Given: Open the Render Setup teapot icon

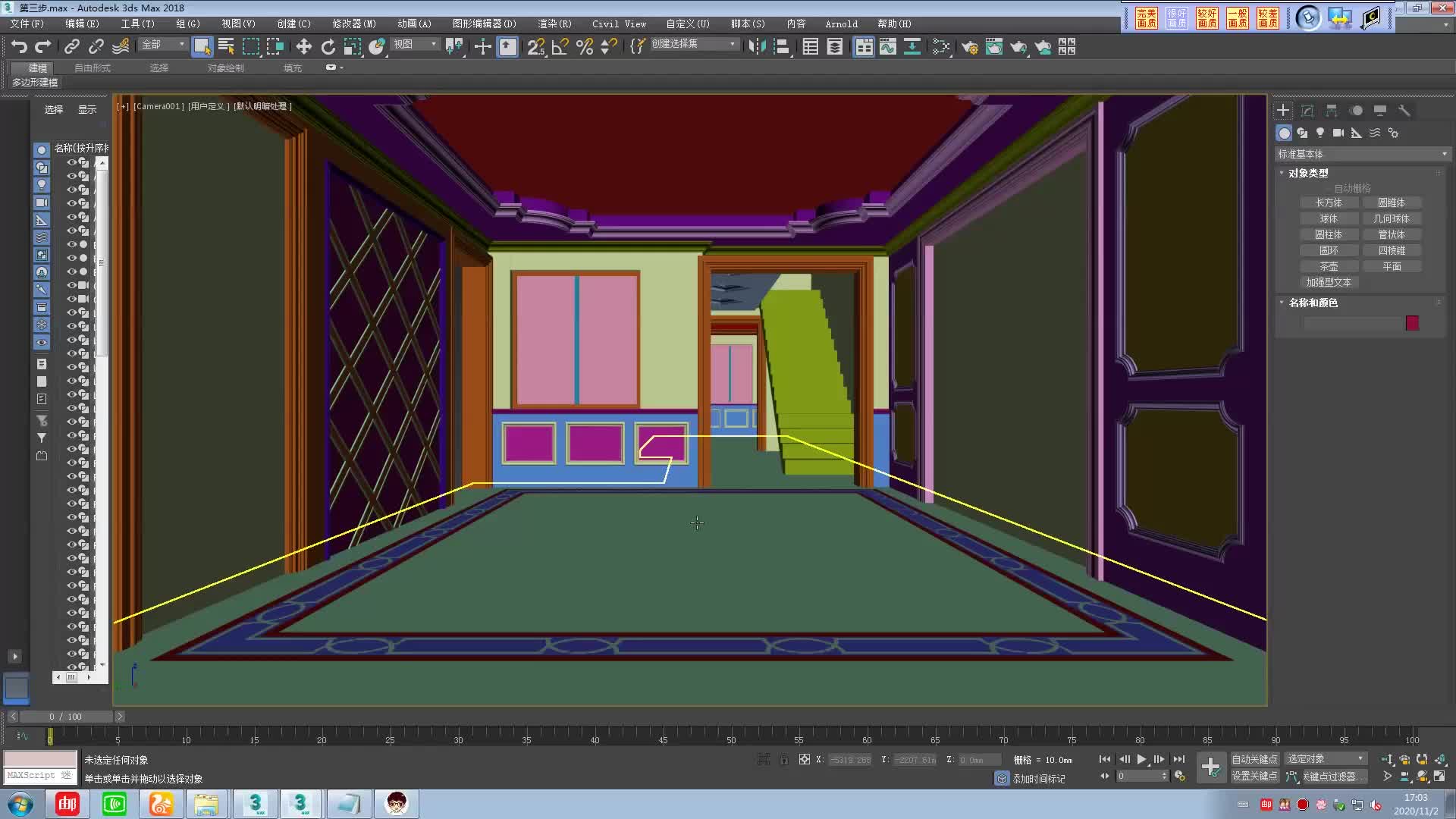Looking at the screenshot, I should tap(969, 47).
